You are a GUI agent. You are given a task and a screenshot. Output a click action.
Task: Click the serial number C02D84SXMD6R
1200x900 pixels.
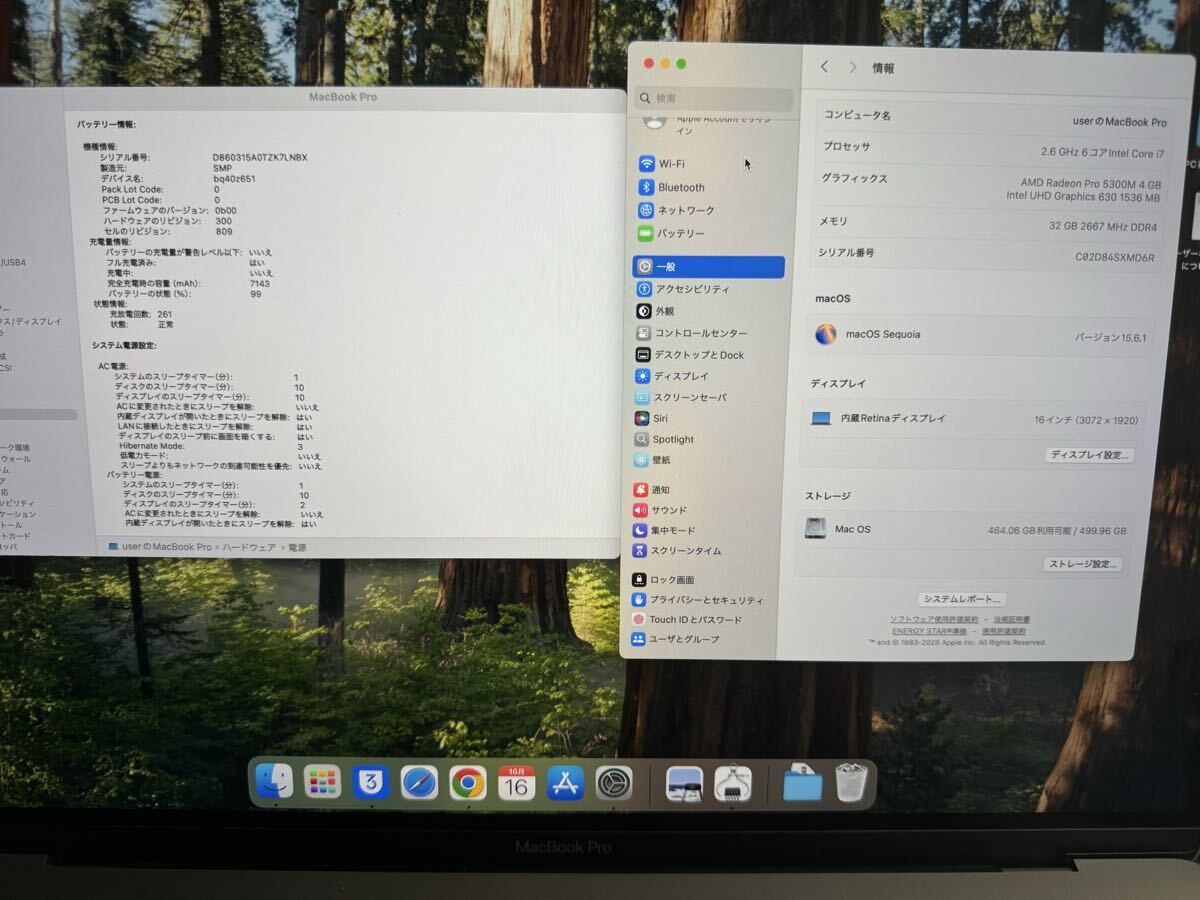1114,258
